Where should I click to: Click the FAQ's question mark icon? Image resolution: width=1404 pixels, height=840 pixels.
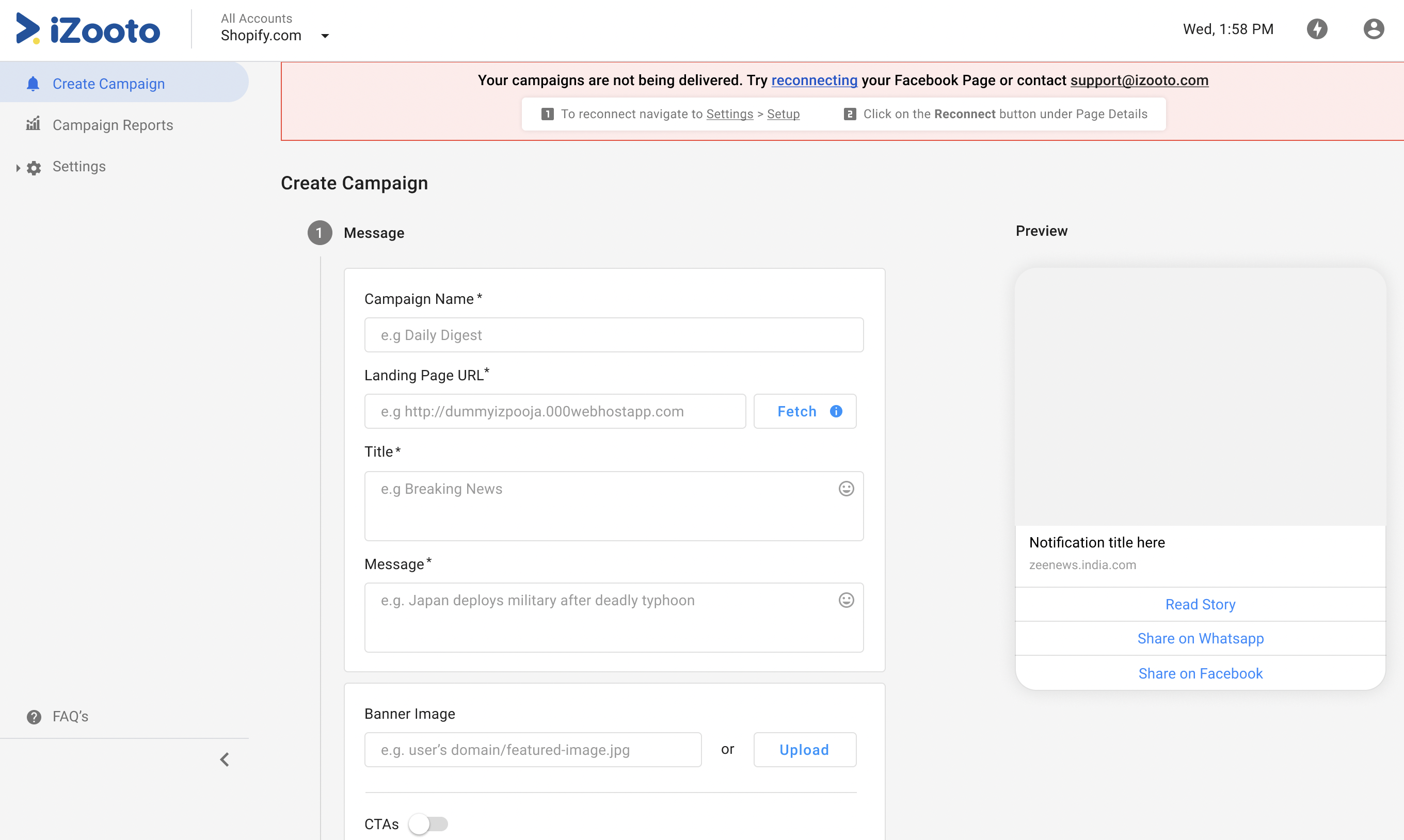pyautogui.click(x=34, y=717)
